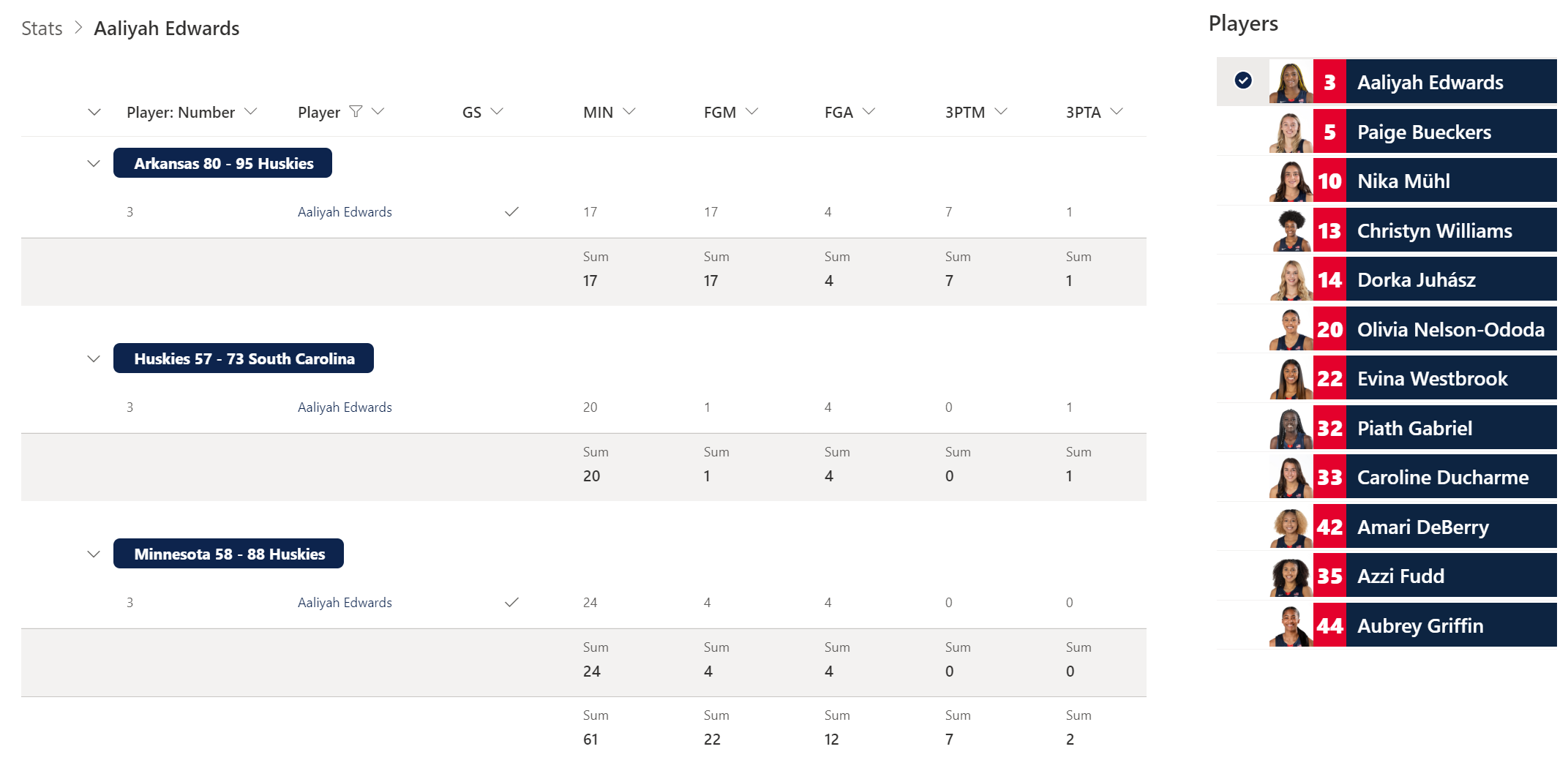This screenshot has height=771, width=1568.
Task: Select Nika Mühl's headshot icon
Action: (x=1291, y=181)
